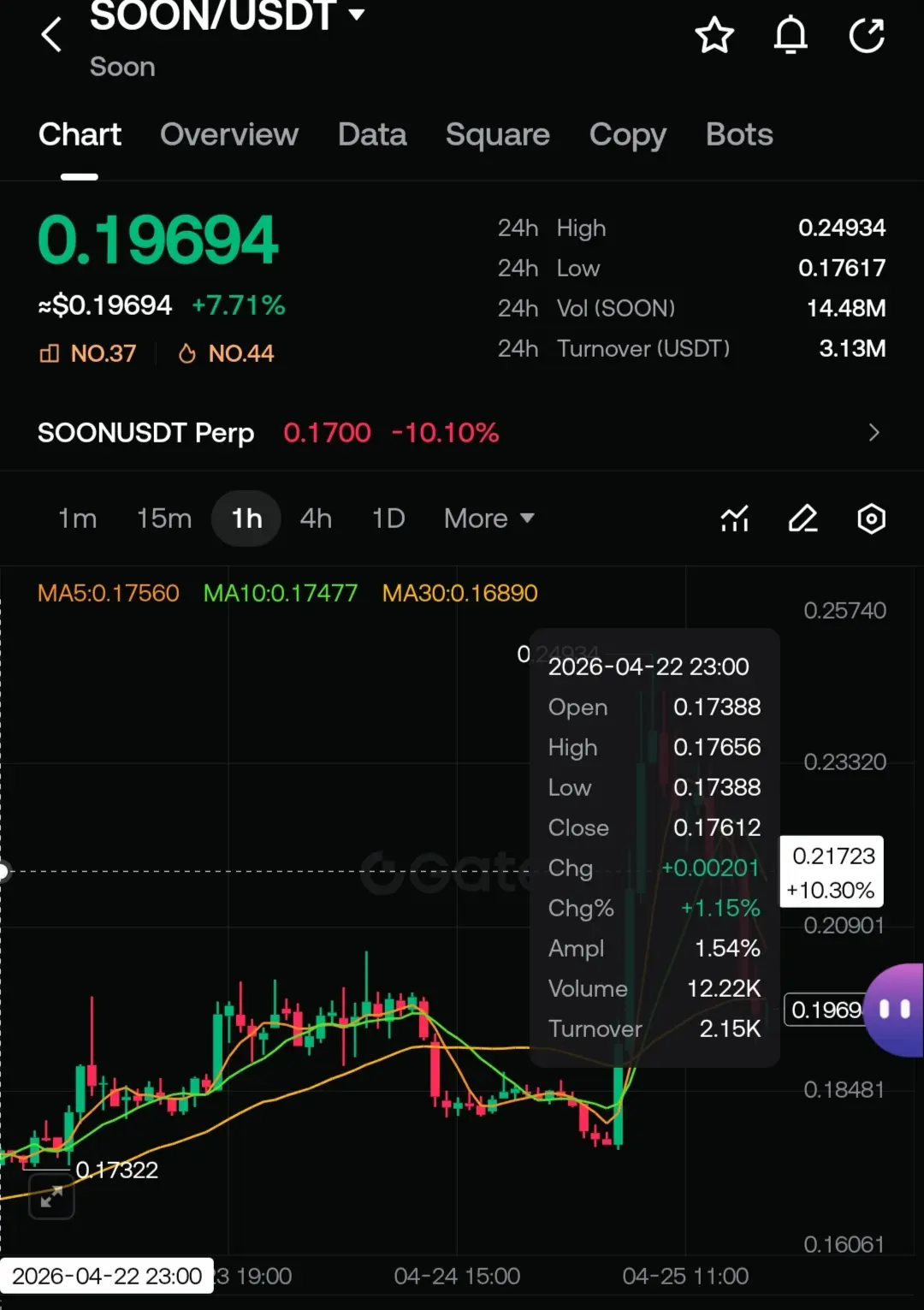Screen dimensions: 924x1310
Task: Set a price alert with bell icon
Action: coord(791,35)
